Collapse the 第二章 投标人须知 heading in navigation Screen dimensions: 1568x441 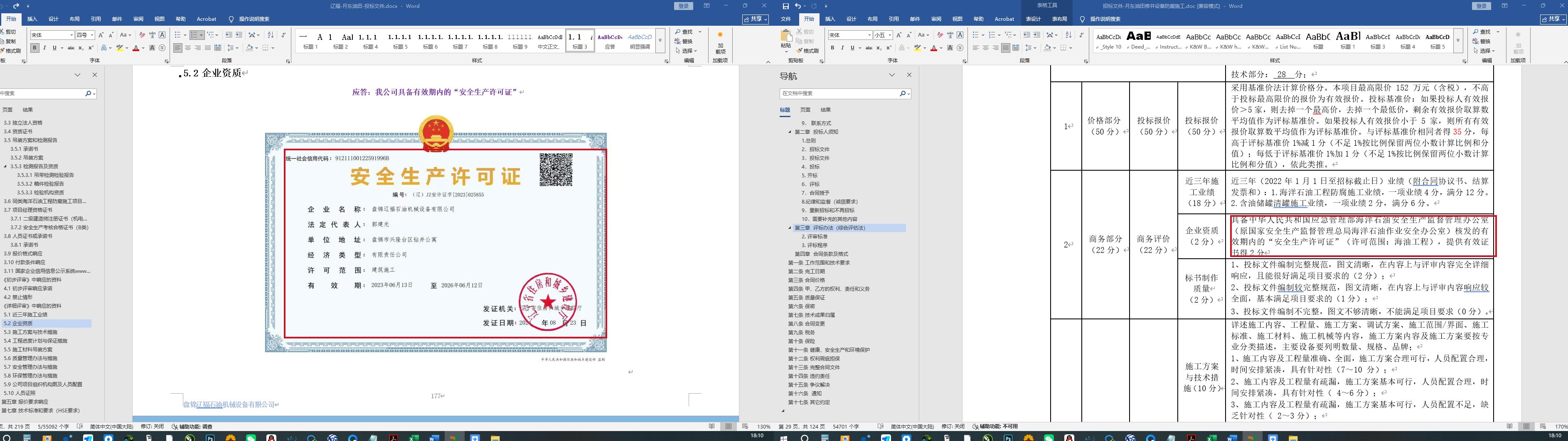tap(790, 132)
